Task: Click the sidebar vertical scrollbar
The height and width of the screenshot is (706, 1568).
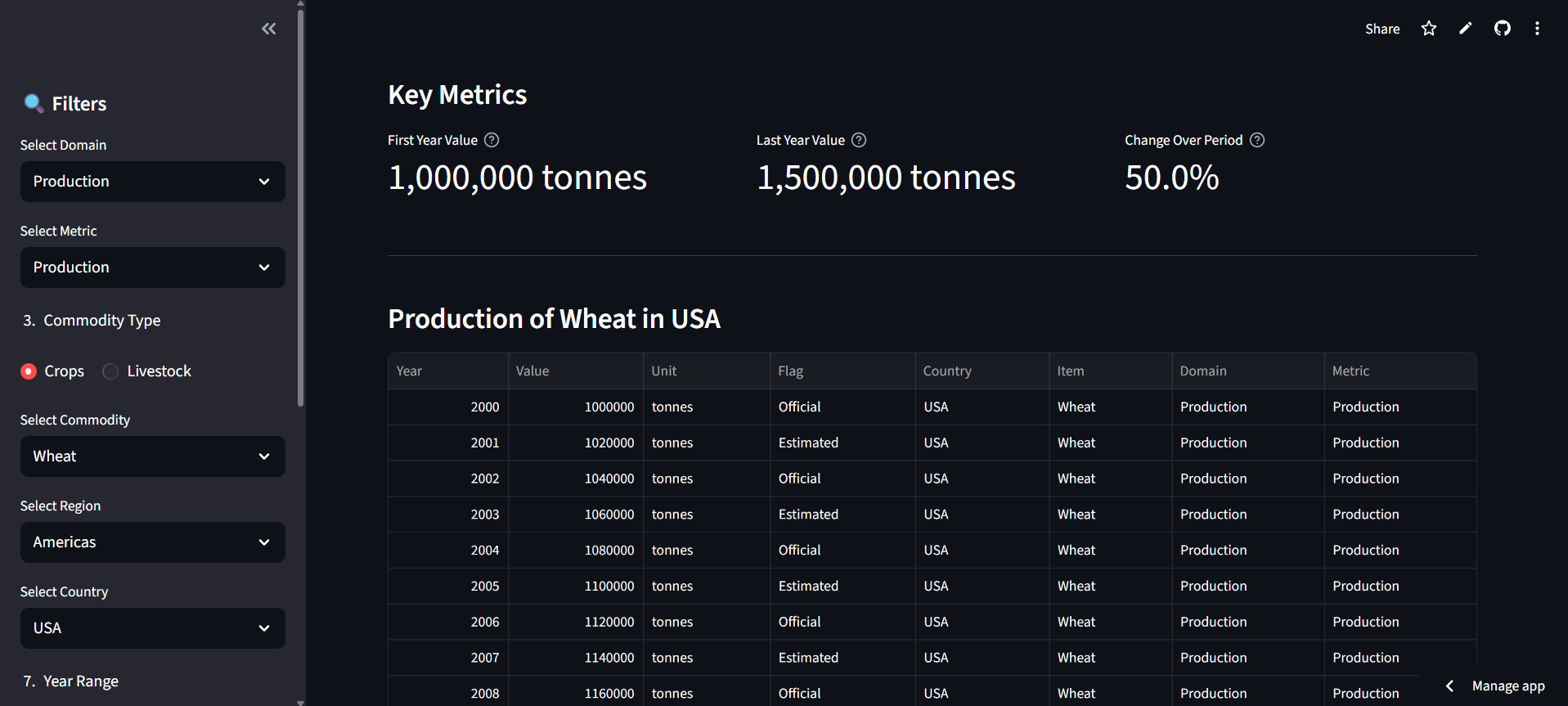Action: [301, 205]
